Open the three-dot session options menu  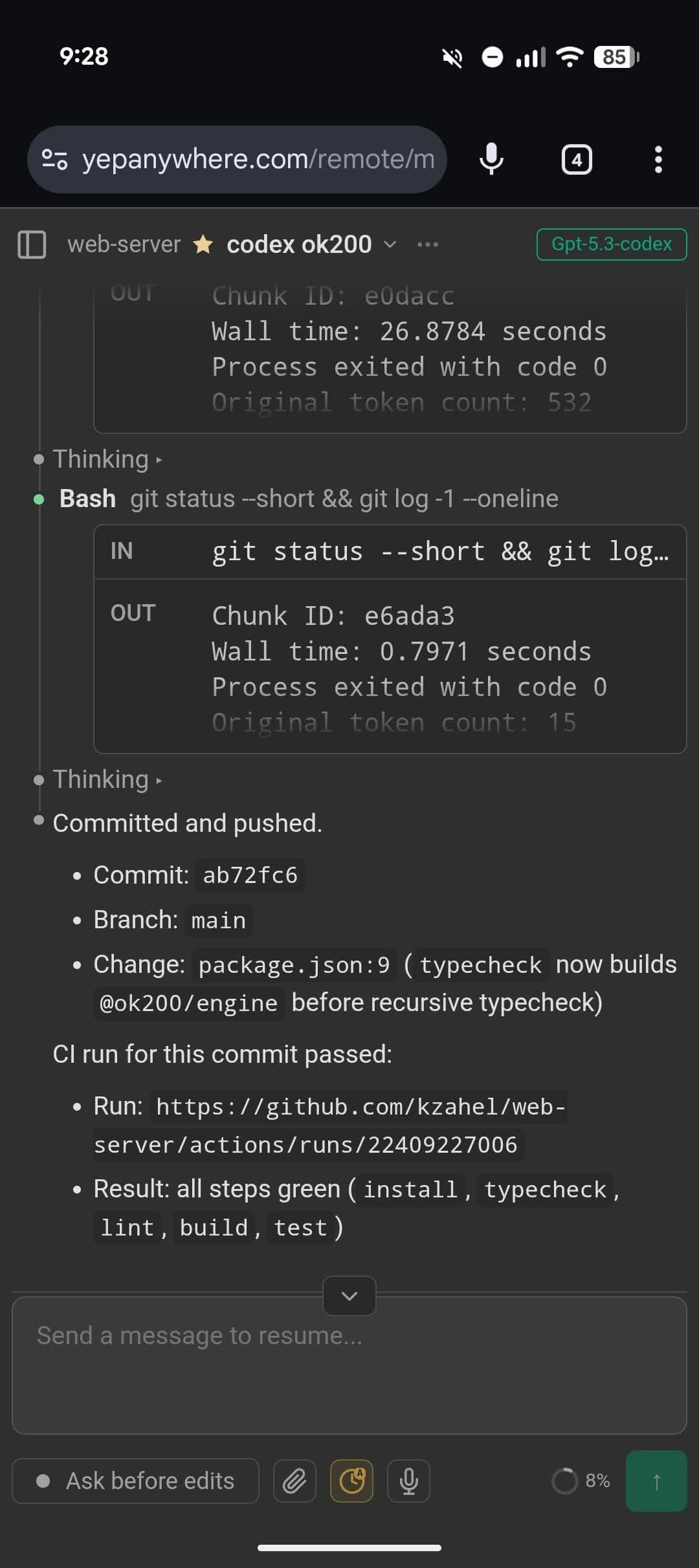[x=427, y=245]
